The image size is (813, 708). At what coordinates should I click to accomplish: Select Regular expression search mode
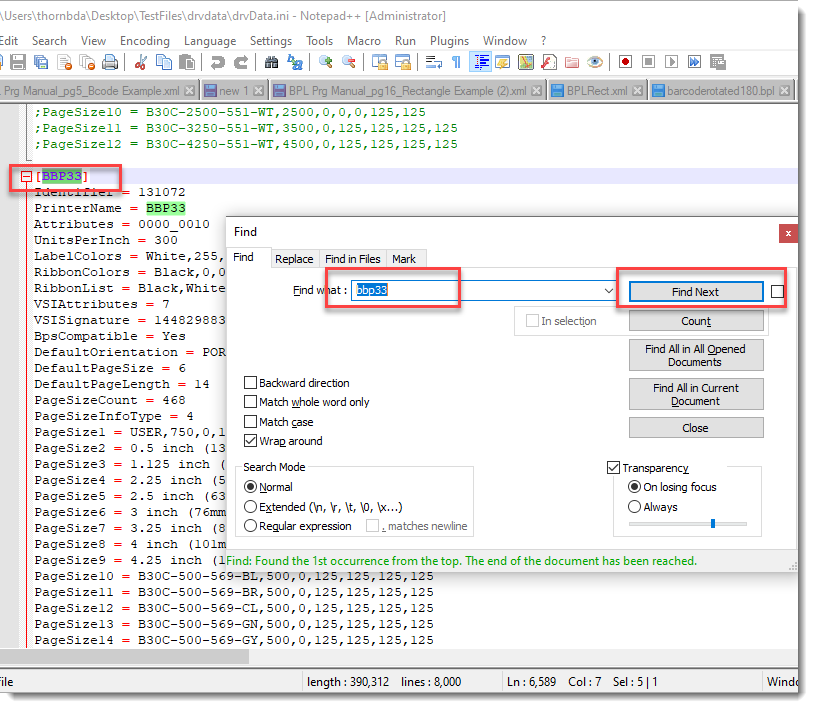[250, 526]
